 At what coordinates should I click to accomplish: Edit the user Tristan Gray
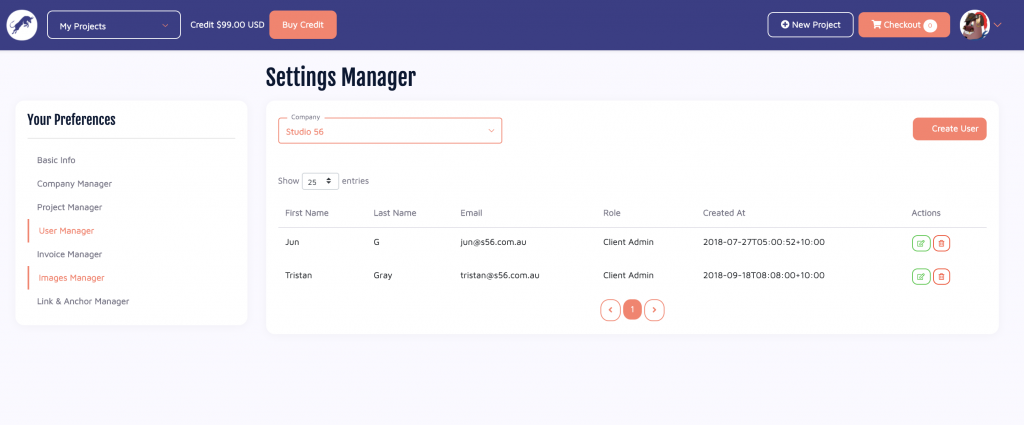click(920, 276)
